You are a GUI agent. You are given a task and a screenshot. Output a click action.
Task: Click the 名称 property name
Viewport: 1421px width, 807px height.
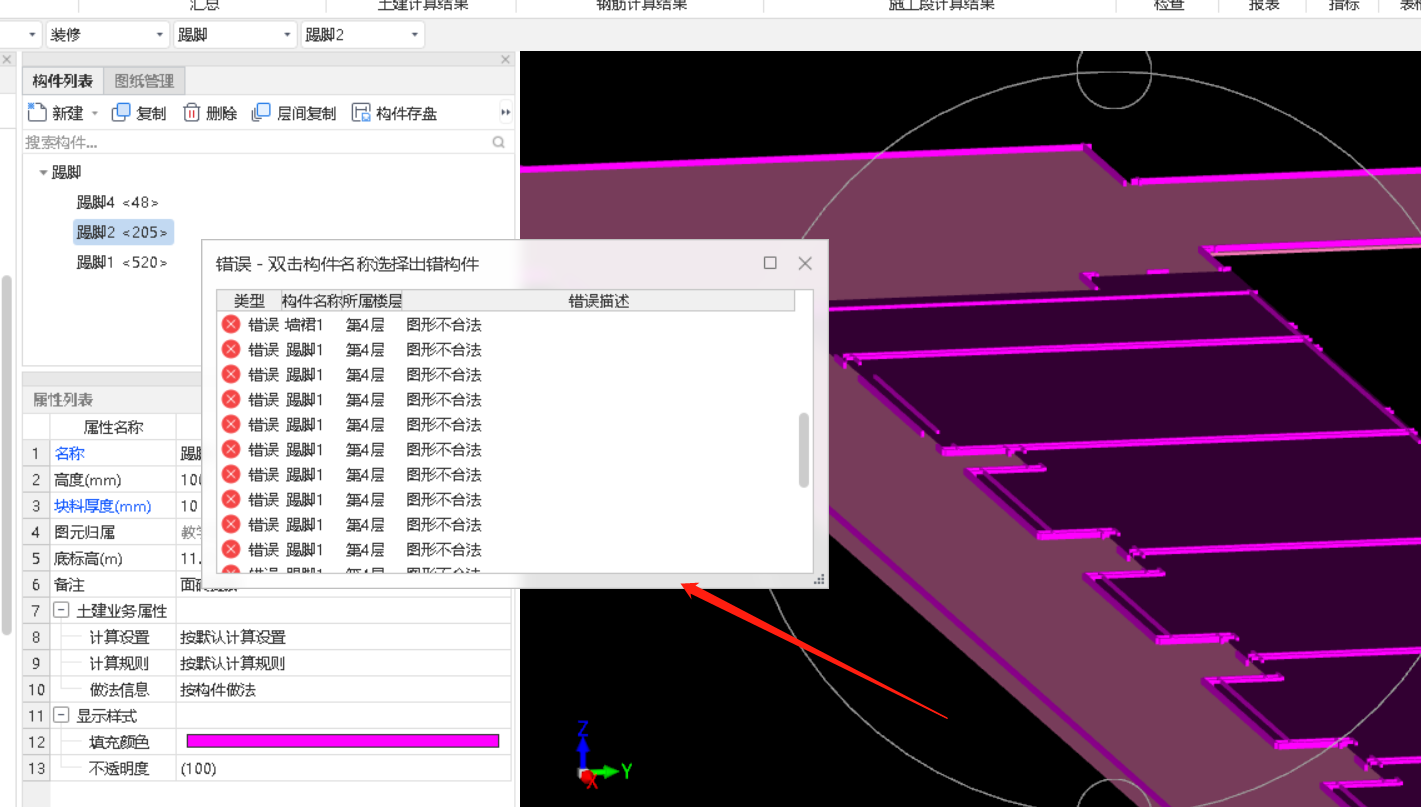[69, 453]
